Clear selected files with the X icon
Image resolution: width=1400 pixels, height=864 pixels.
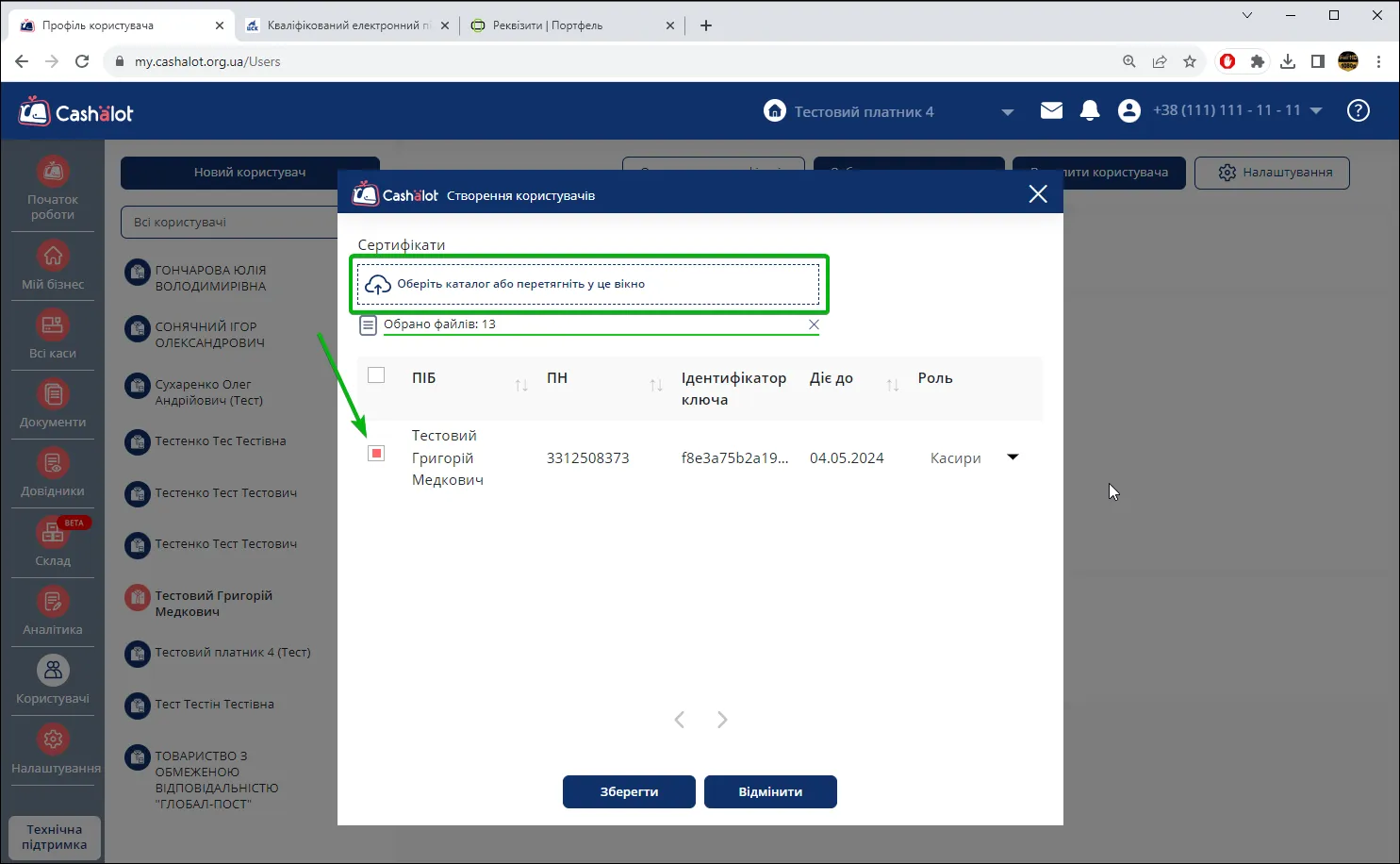click(814, 324)
